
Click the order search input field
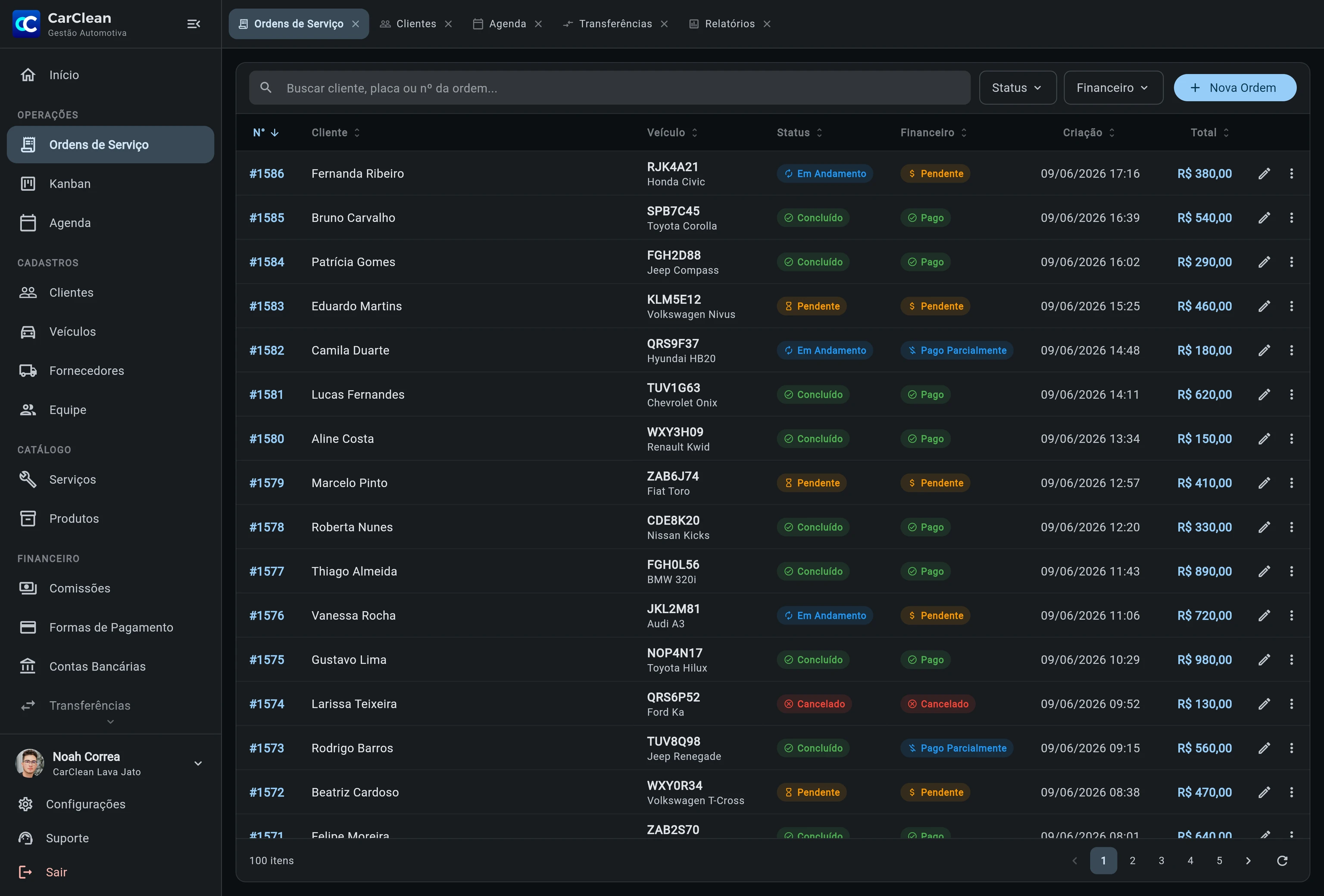pyautogui.click(x=609, y=88)
